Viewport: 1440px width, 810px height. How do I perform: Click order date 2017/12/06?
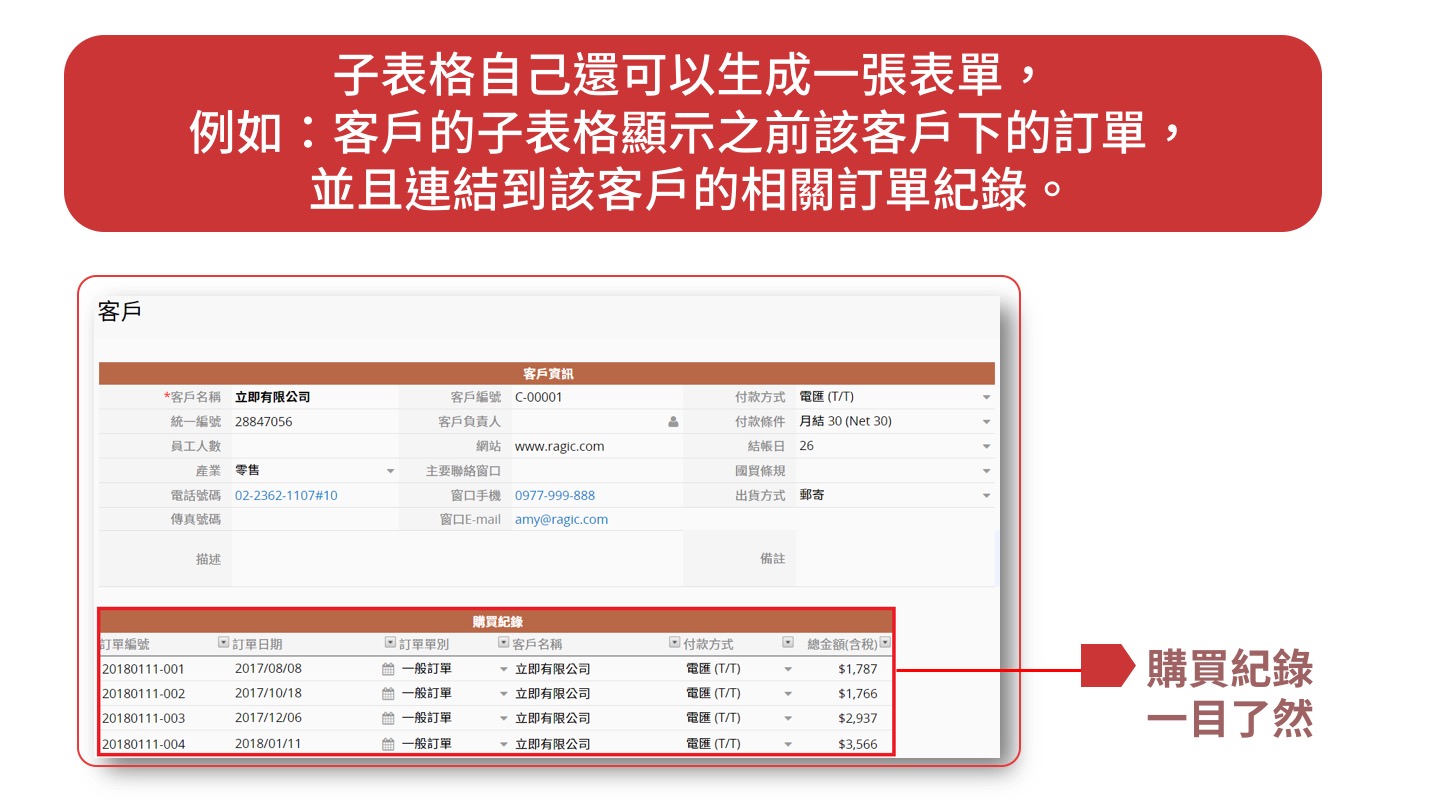[268, 718]
